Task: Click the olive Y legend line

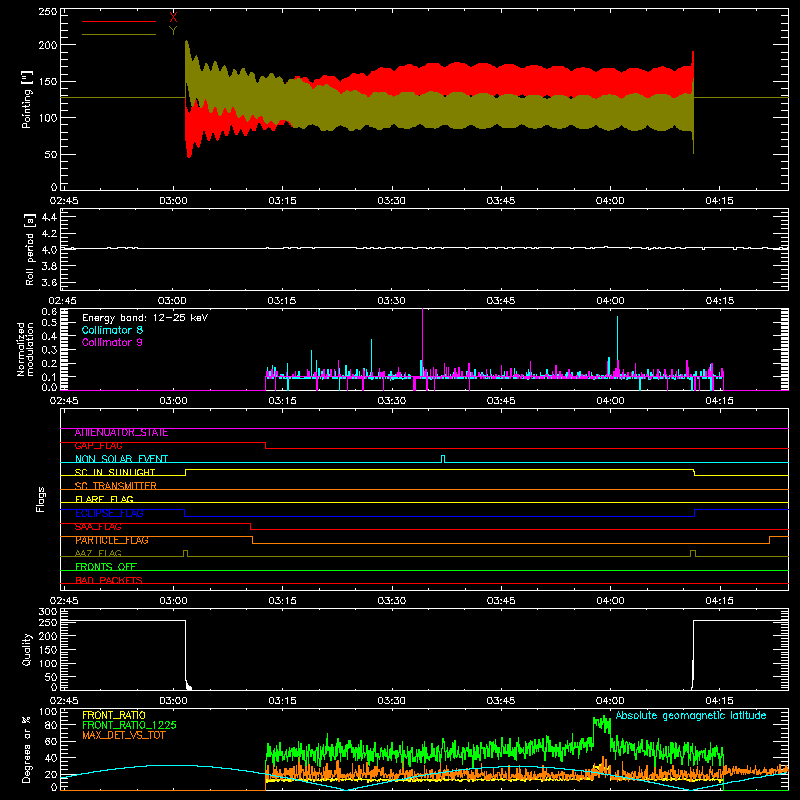Action: point(119,34)
